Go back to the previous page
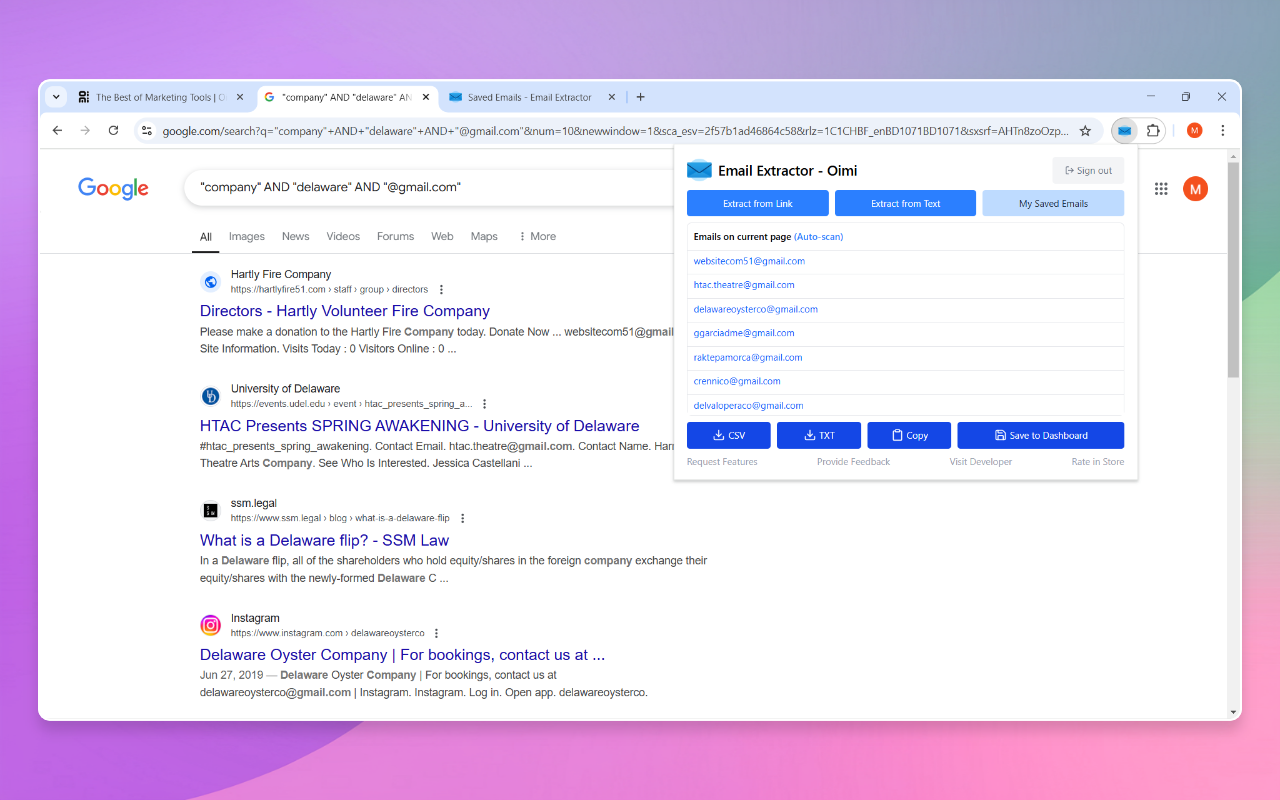Screen dimensions: 1280x800 point(57,131)
